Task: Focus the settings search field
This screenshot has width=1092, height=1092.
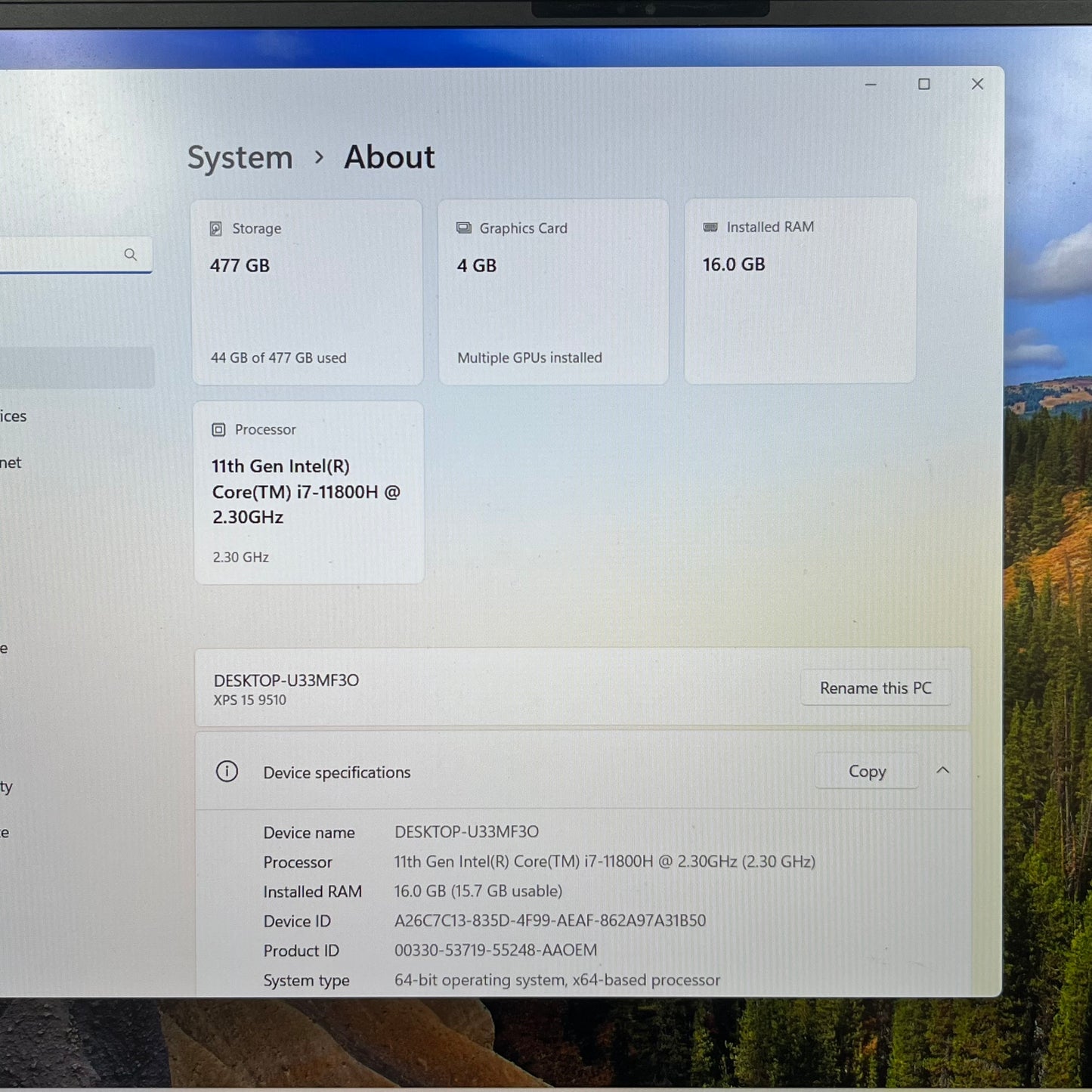Action: (x=60, y=255)
